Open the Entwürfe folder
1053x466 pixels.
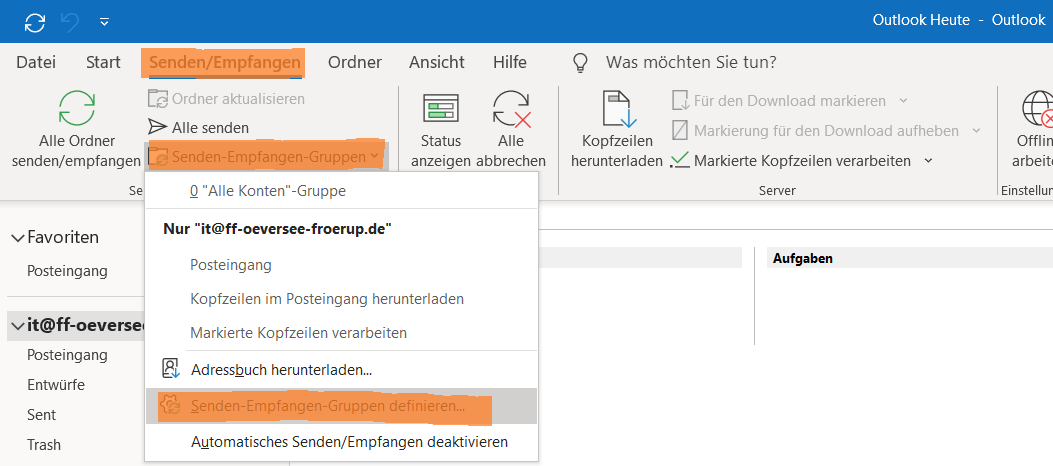tap(56, 385)
